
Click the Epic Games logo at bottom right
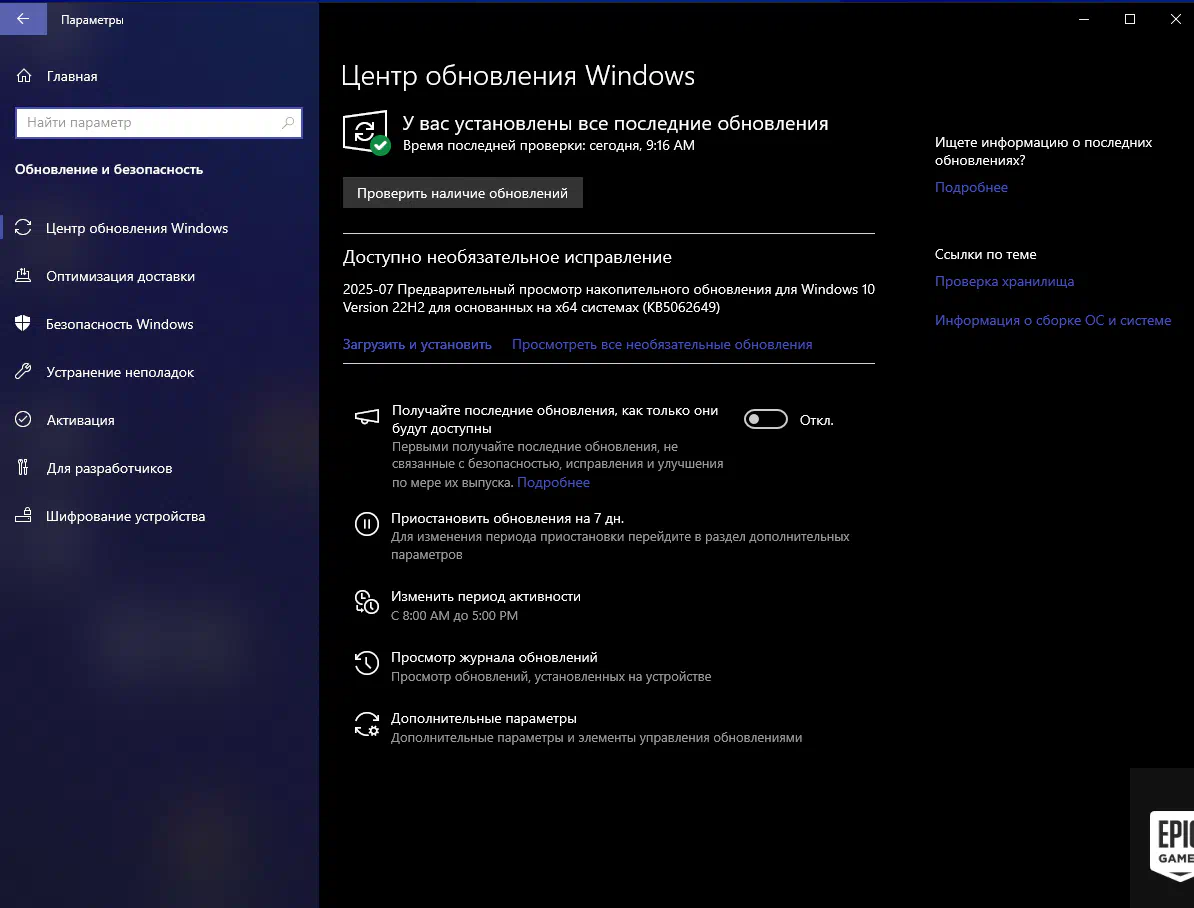pyautogui.click(x=1171, y=846)
